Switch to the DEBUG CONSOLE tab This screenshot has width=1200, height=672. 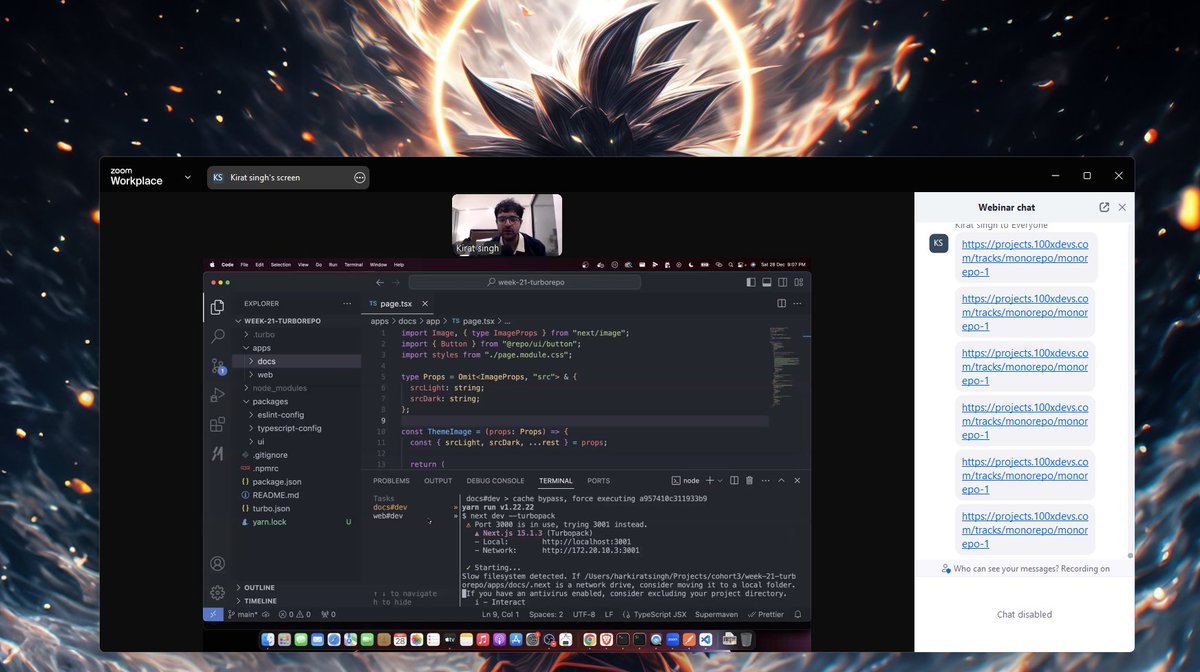click(x=495, y=481)
